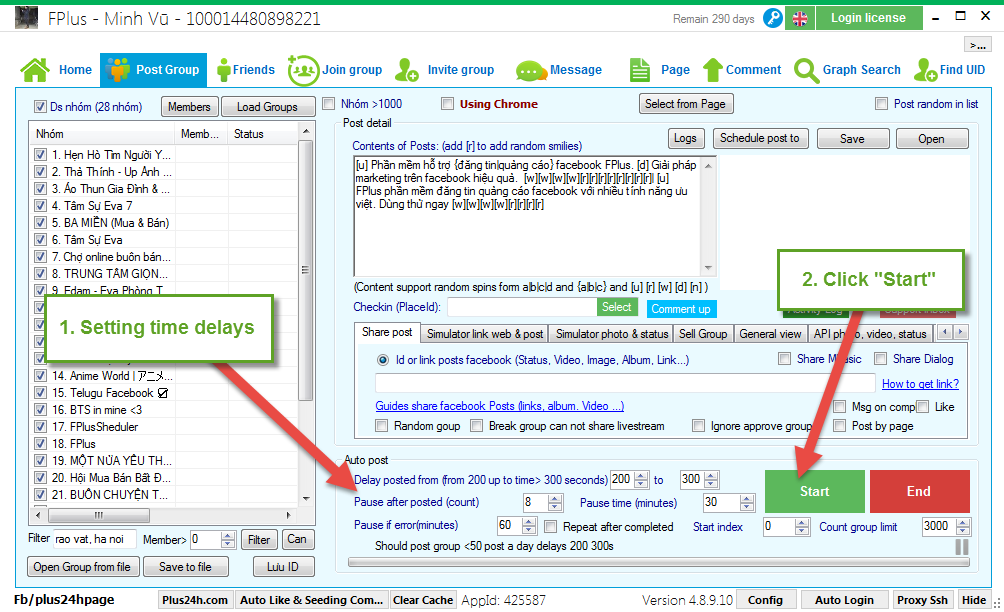Click the red End button
The width and height of the screenshot is (1004, 612).
click(919, 491)
